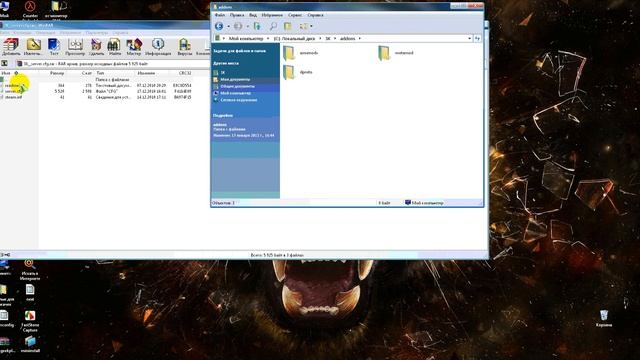Click the Explorer Up-one-folder icon
Screen dimensions: 640x360
(x=257, y=26)
